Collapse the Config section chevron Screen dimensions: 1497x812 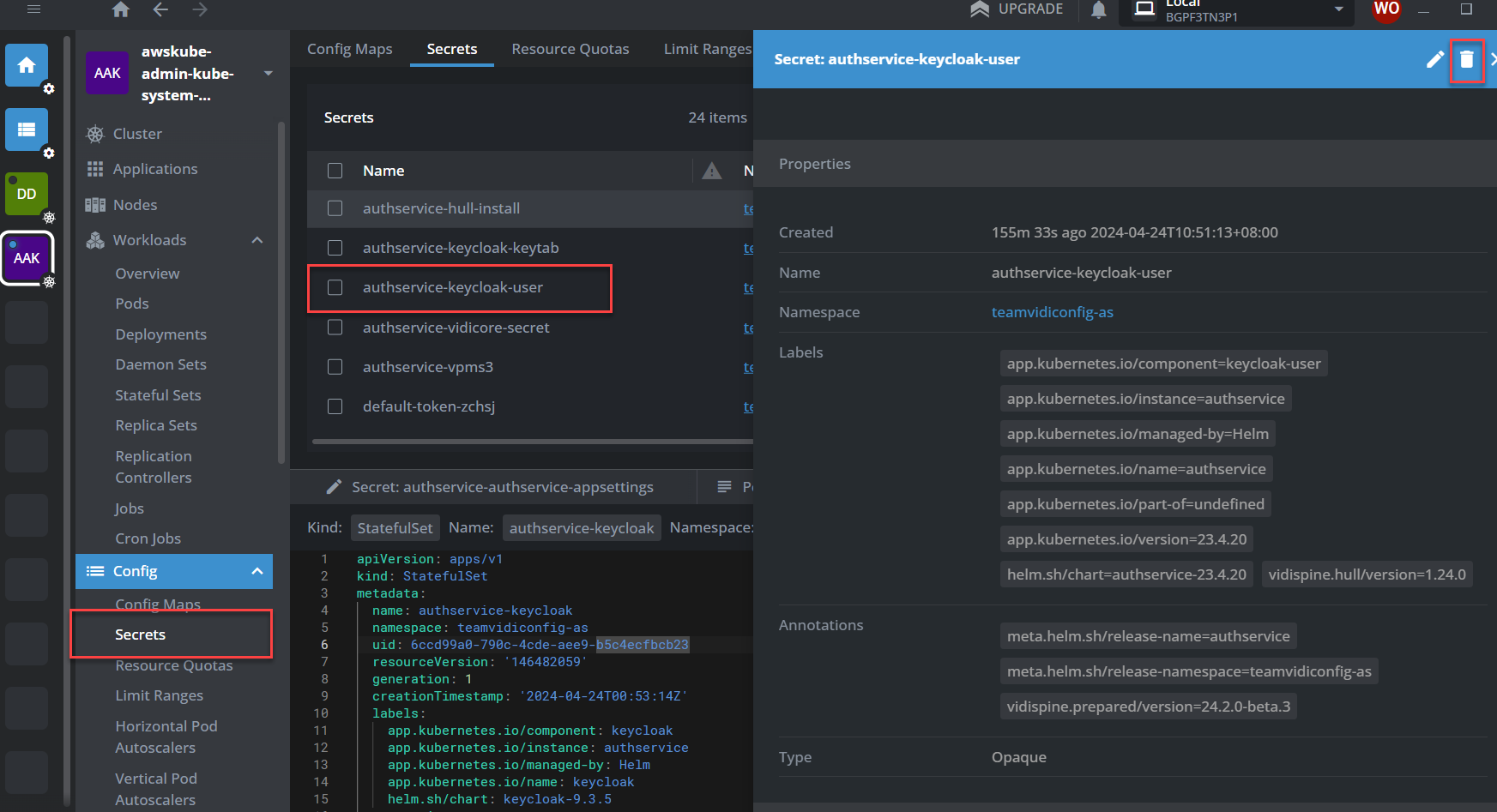coord(257,571)
